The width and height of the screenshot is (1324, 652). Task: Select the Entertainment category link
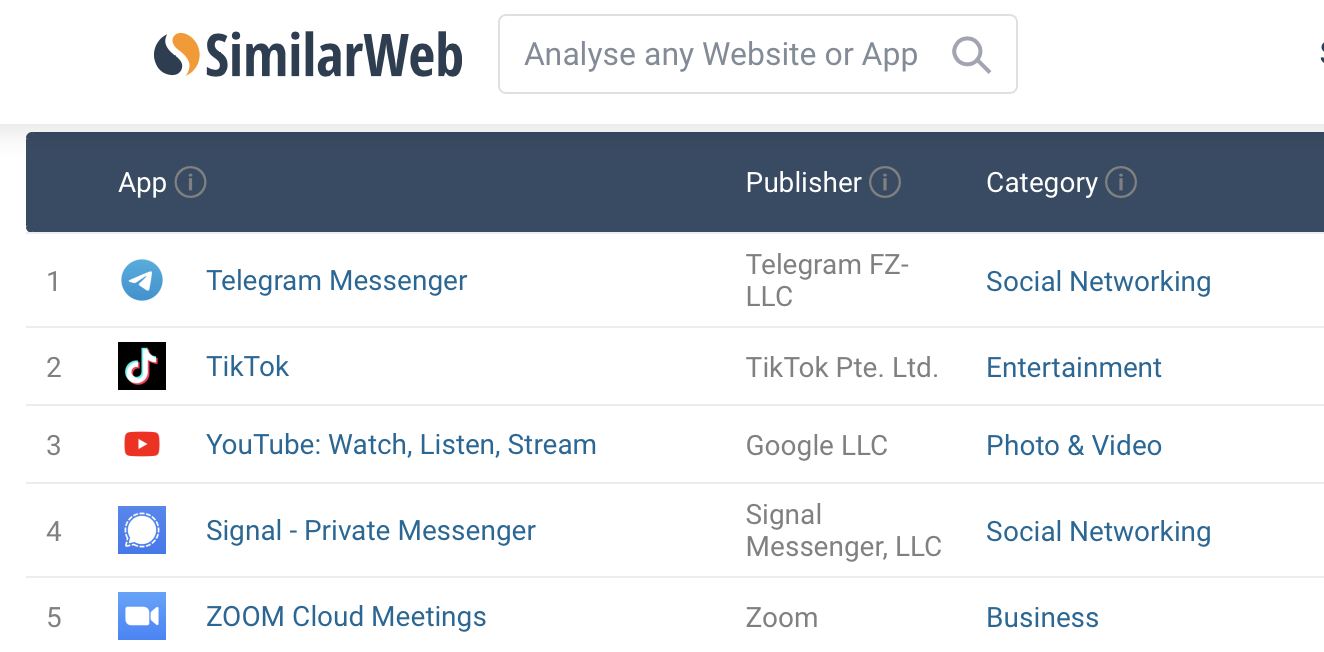click(1074, 368)
